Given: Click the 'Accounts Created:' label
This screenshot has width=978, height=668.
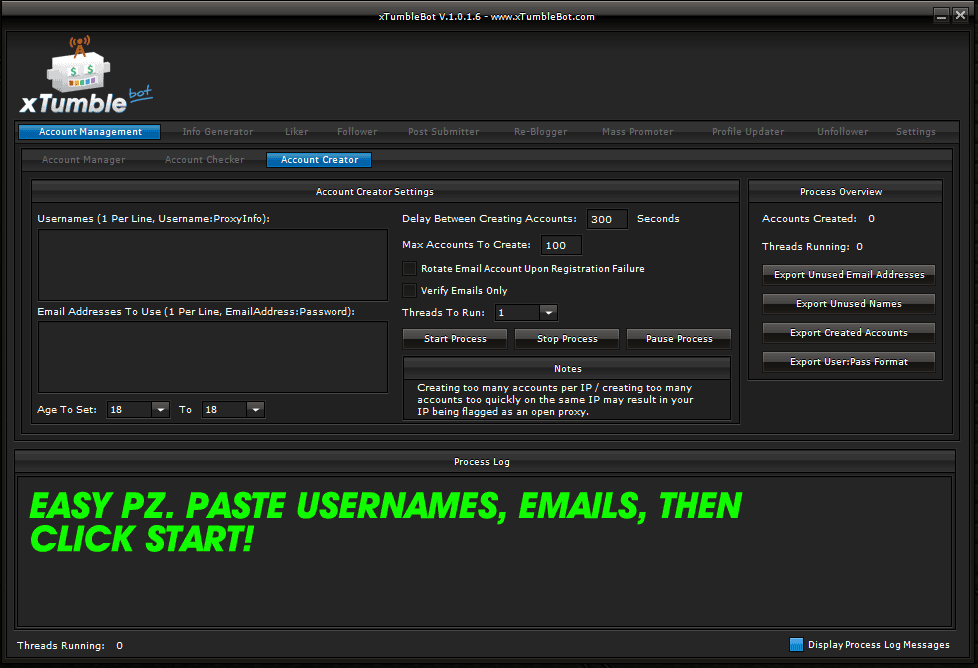Looking at the screenshot, I should (x=809, y=218).
